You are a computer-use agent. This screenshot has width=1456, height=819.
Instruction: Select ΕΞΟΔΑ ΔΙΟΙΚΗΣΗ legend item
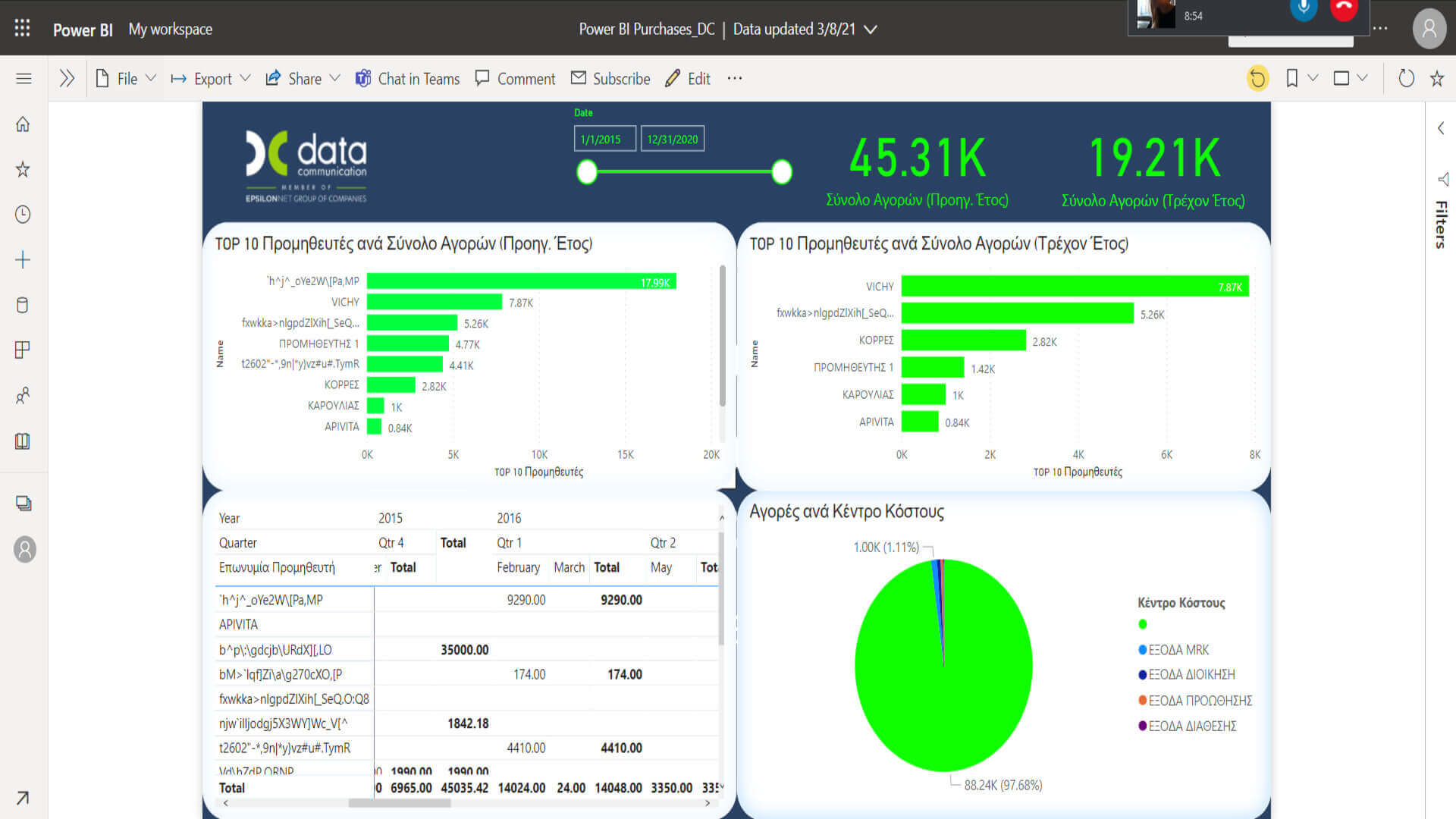click(x=1187, y=675)
